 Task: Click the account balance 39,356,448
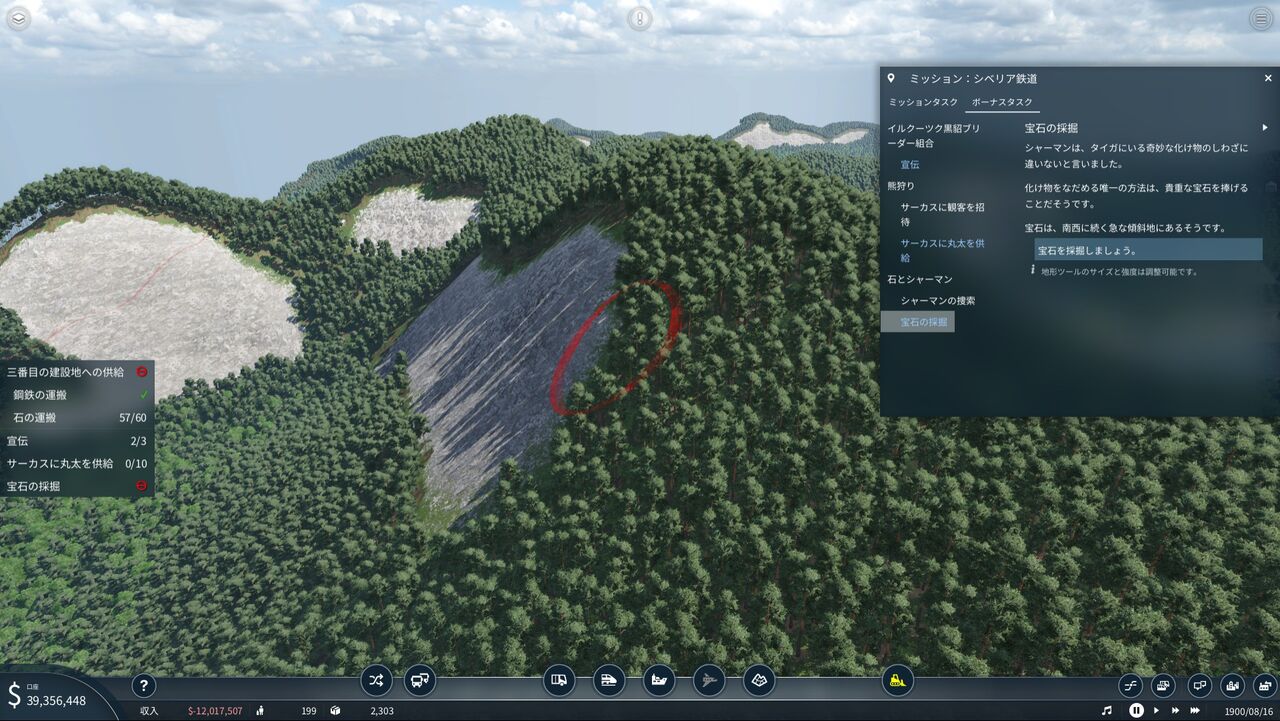[x=56, y=701]
